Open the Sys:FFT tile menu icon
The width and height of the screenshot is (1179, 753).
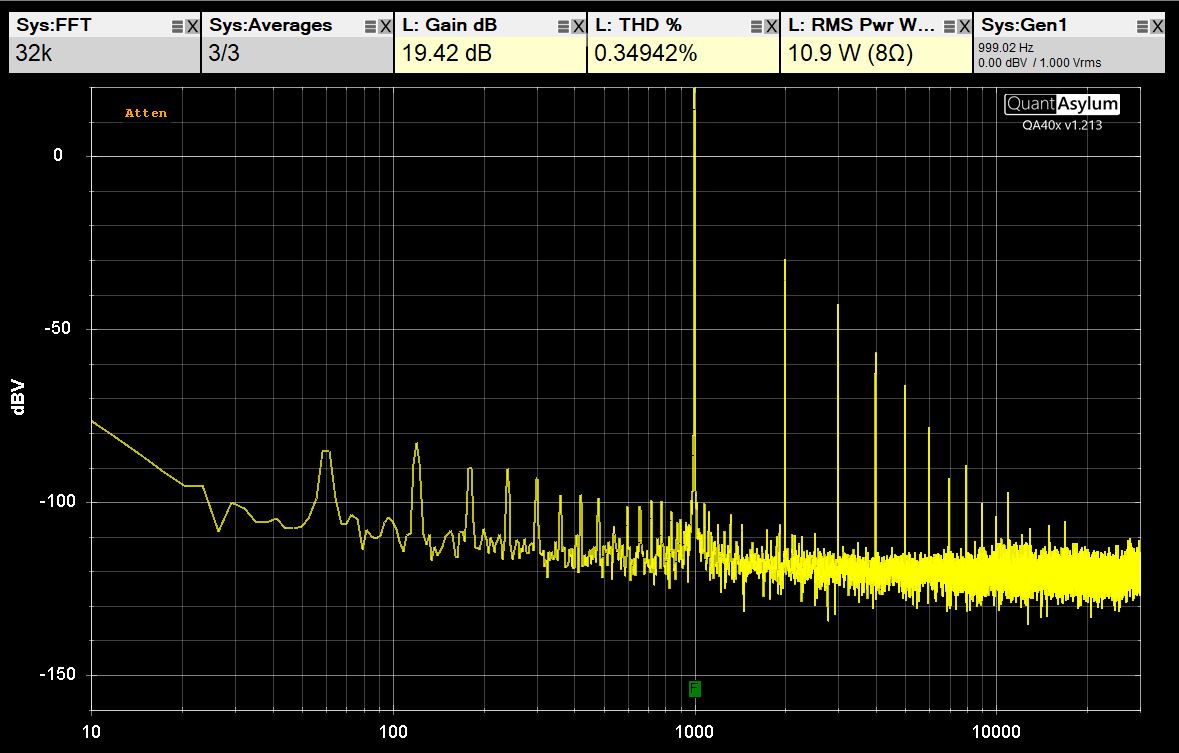point(177,26)
